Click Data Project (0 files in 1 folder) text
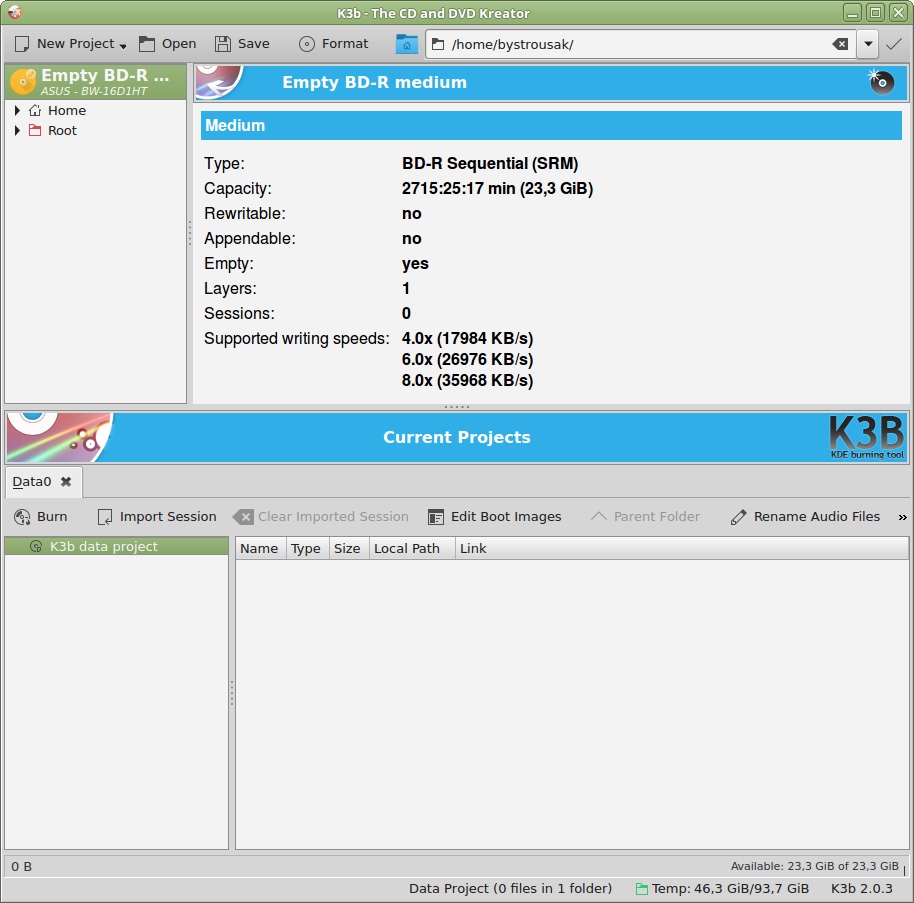 click(511, 888)
